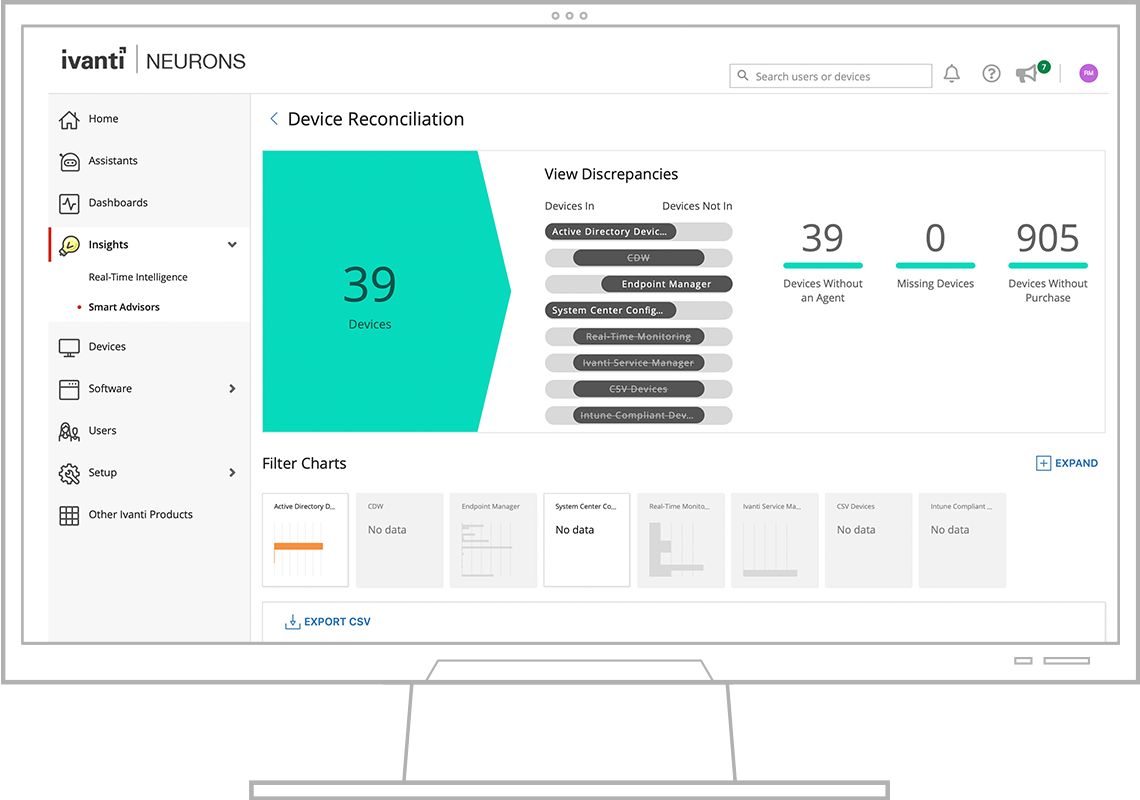Toggle the CSV Devices discrepancy pill

point(638,388)
